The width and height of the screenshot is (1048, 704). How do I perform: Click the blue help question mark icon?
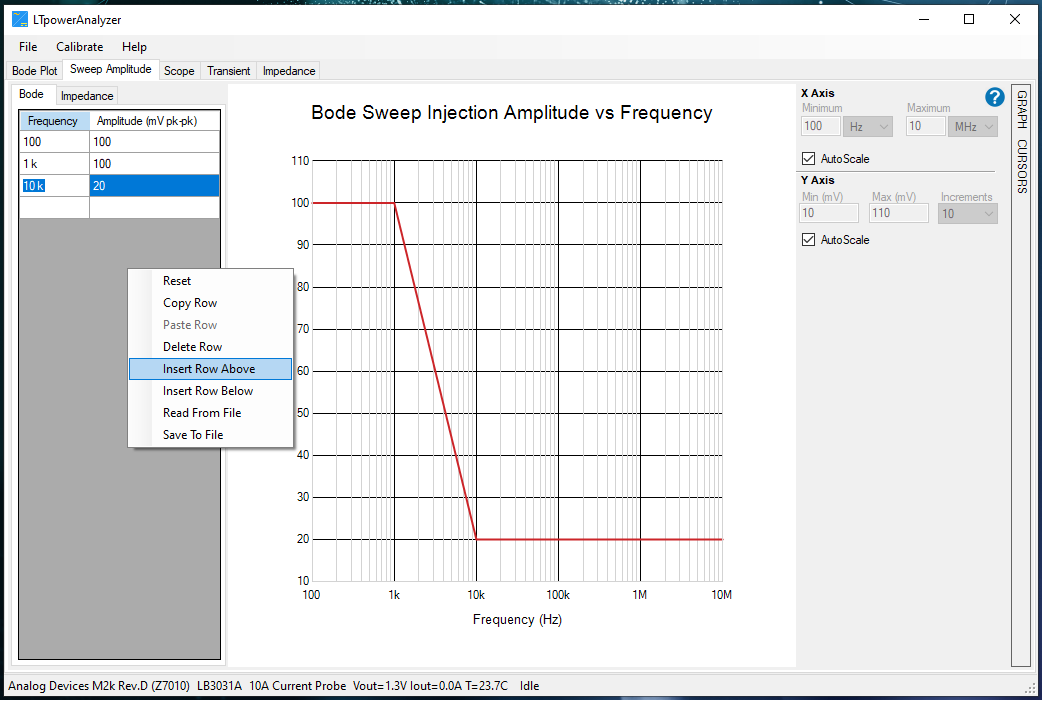(994, 97)
